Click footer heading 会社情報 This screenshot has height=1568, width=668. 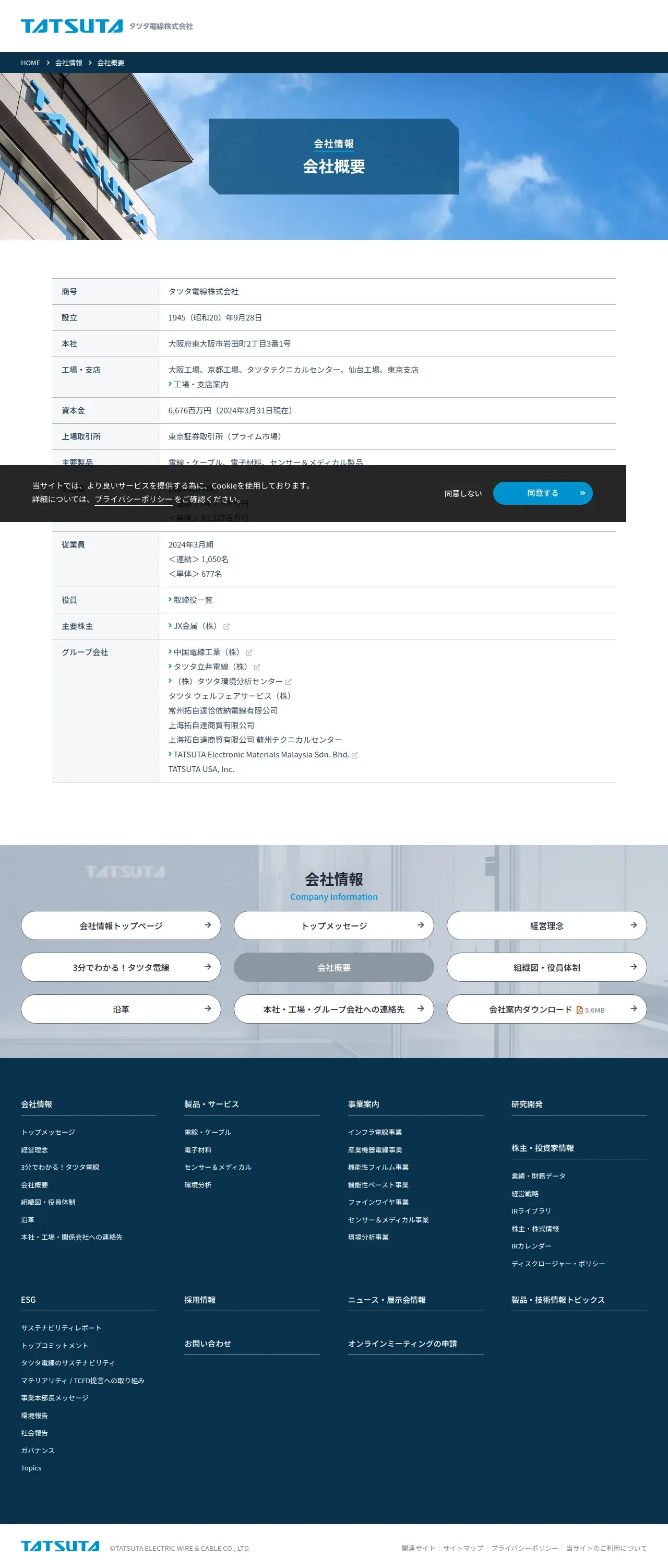(x=37, y=1104)
